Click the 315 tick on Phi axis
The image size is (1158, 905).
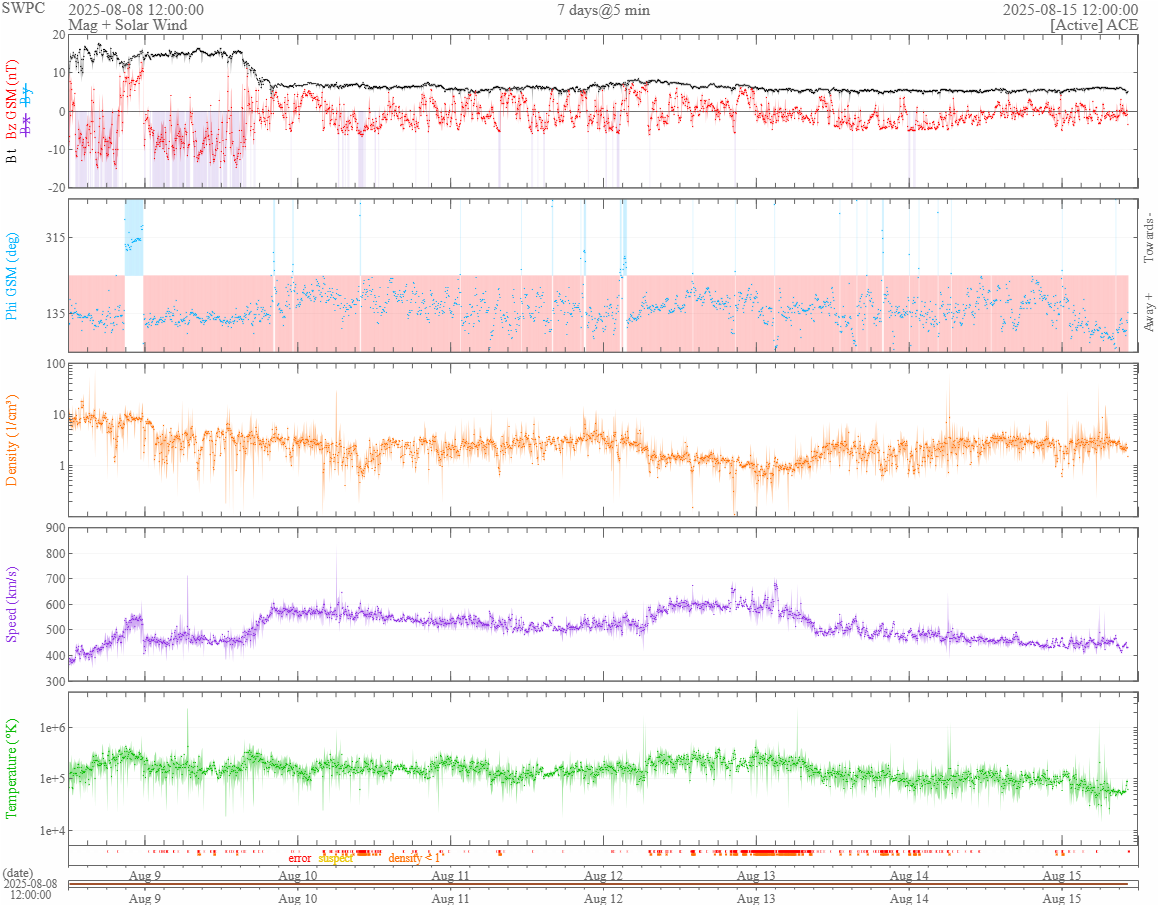pyautogui.click(x=55, y=237)
